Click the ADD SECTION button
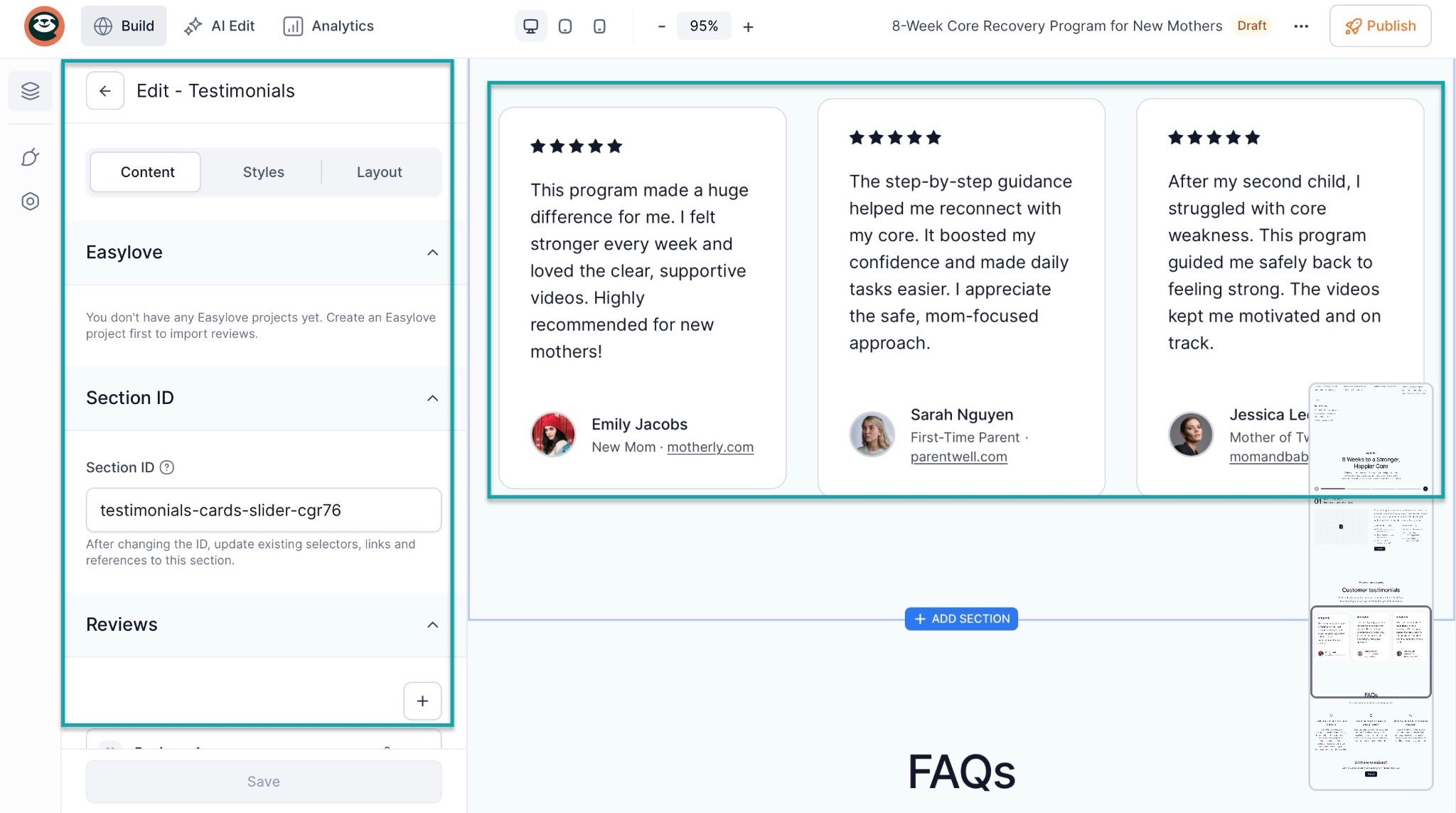Screen dimensions: 1456x813 (x=961, y=619)
